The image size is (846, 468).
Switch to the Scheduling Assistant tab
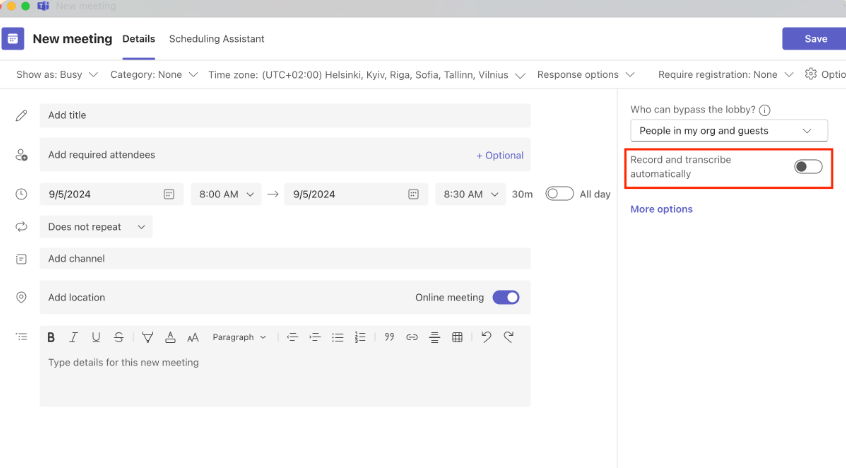(x=216, y=39)
